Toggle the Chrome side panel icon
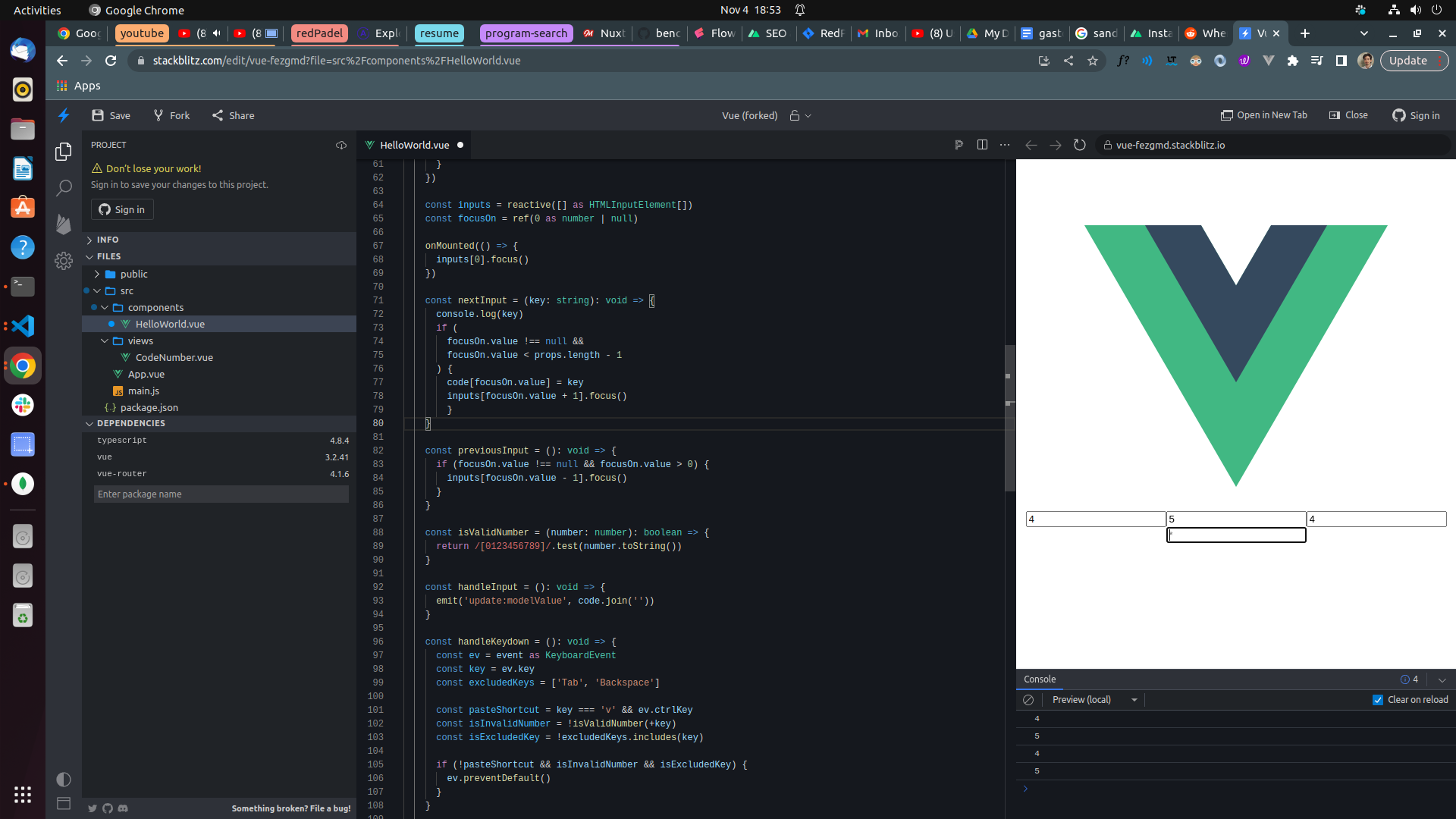Image resolution: width=1456 pixels, height=819 pixels. 1341,61
